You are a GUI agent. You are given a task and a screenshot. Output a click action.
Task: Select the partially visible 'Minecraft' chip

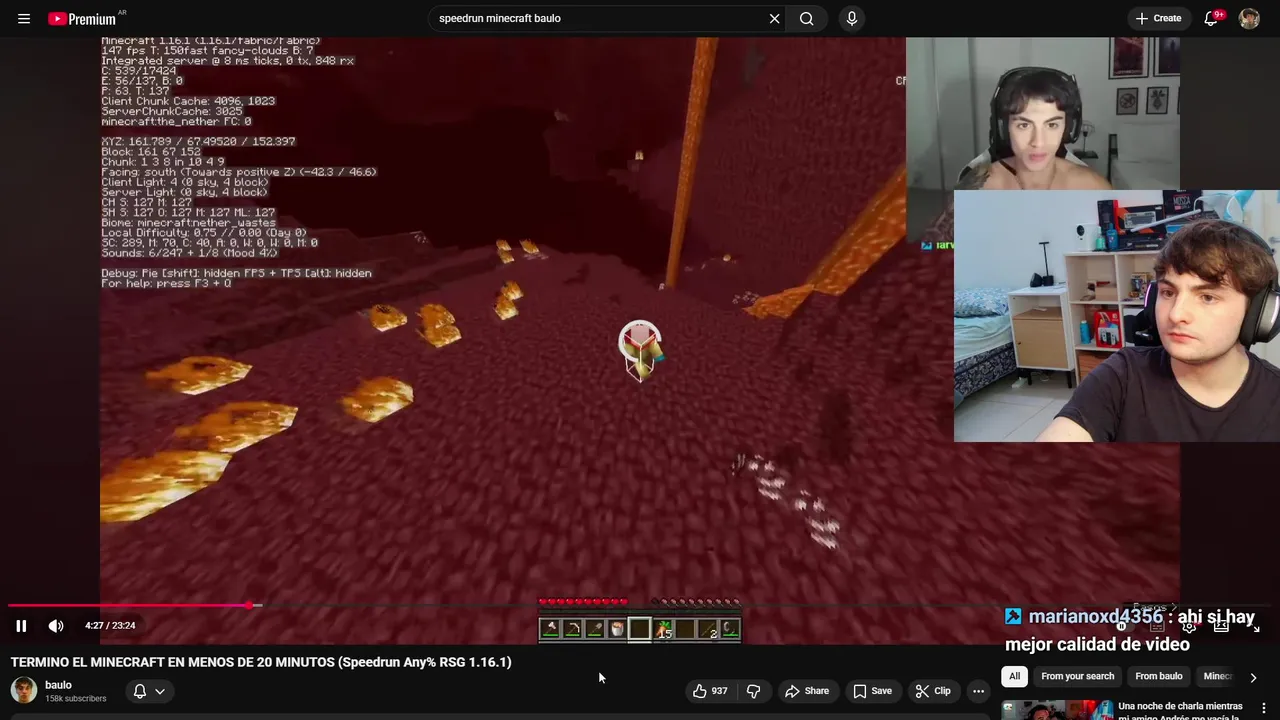coord(1217,676)
